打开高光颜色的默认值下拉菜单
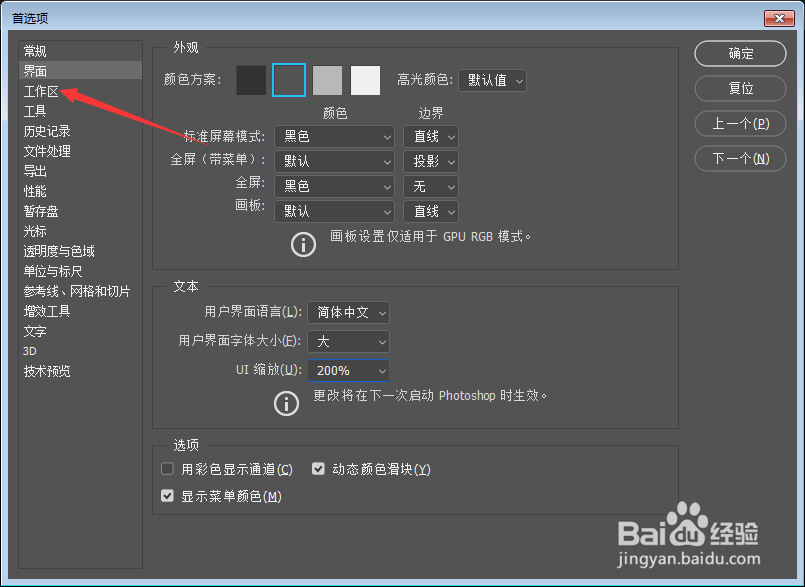Viewport: 805px width, 587px height. pos(492,80)
